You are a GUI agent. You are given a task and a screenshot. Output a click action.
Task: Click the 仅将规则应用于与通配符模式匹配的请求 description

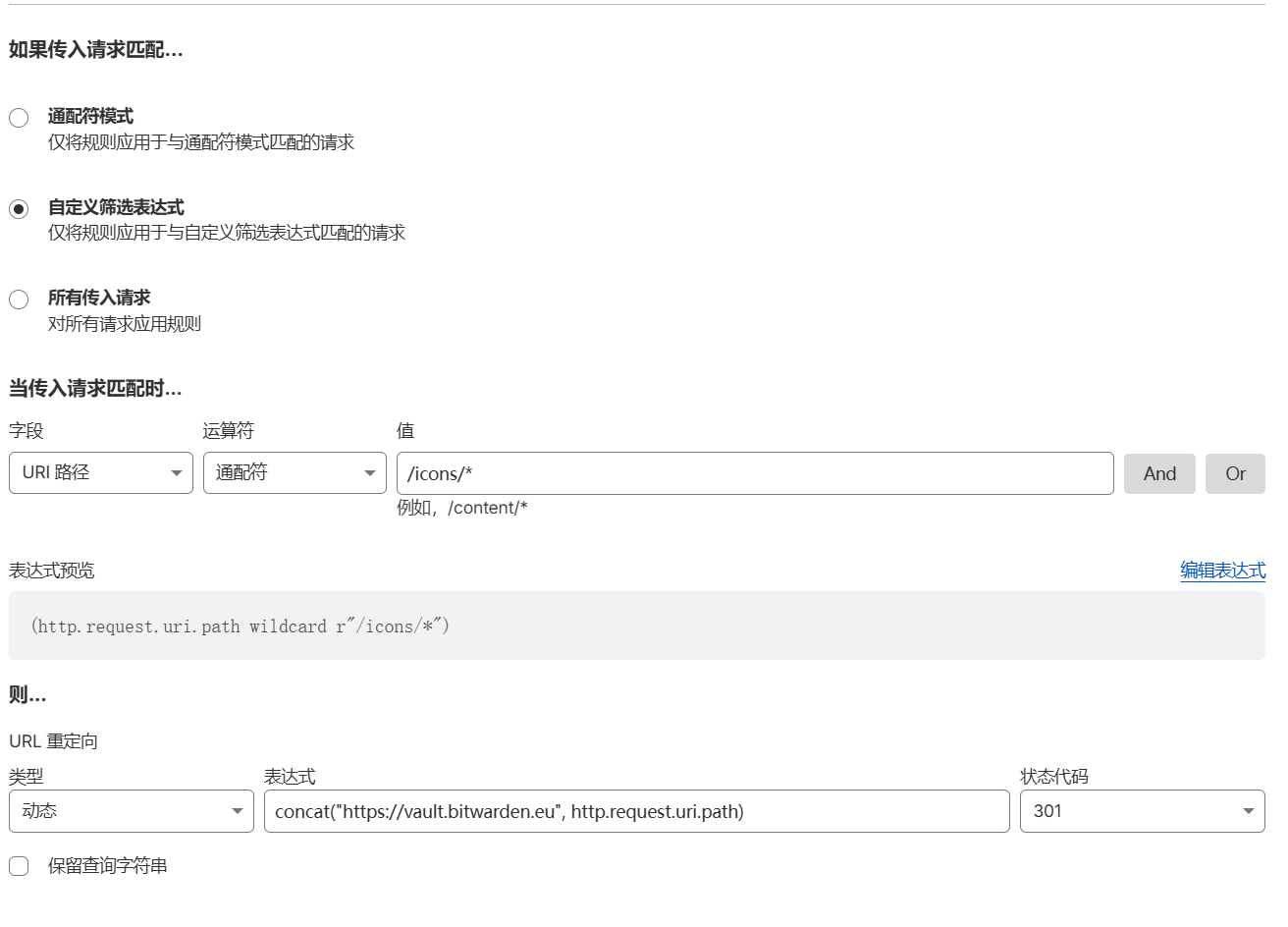coord(201,142)
